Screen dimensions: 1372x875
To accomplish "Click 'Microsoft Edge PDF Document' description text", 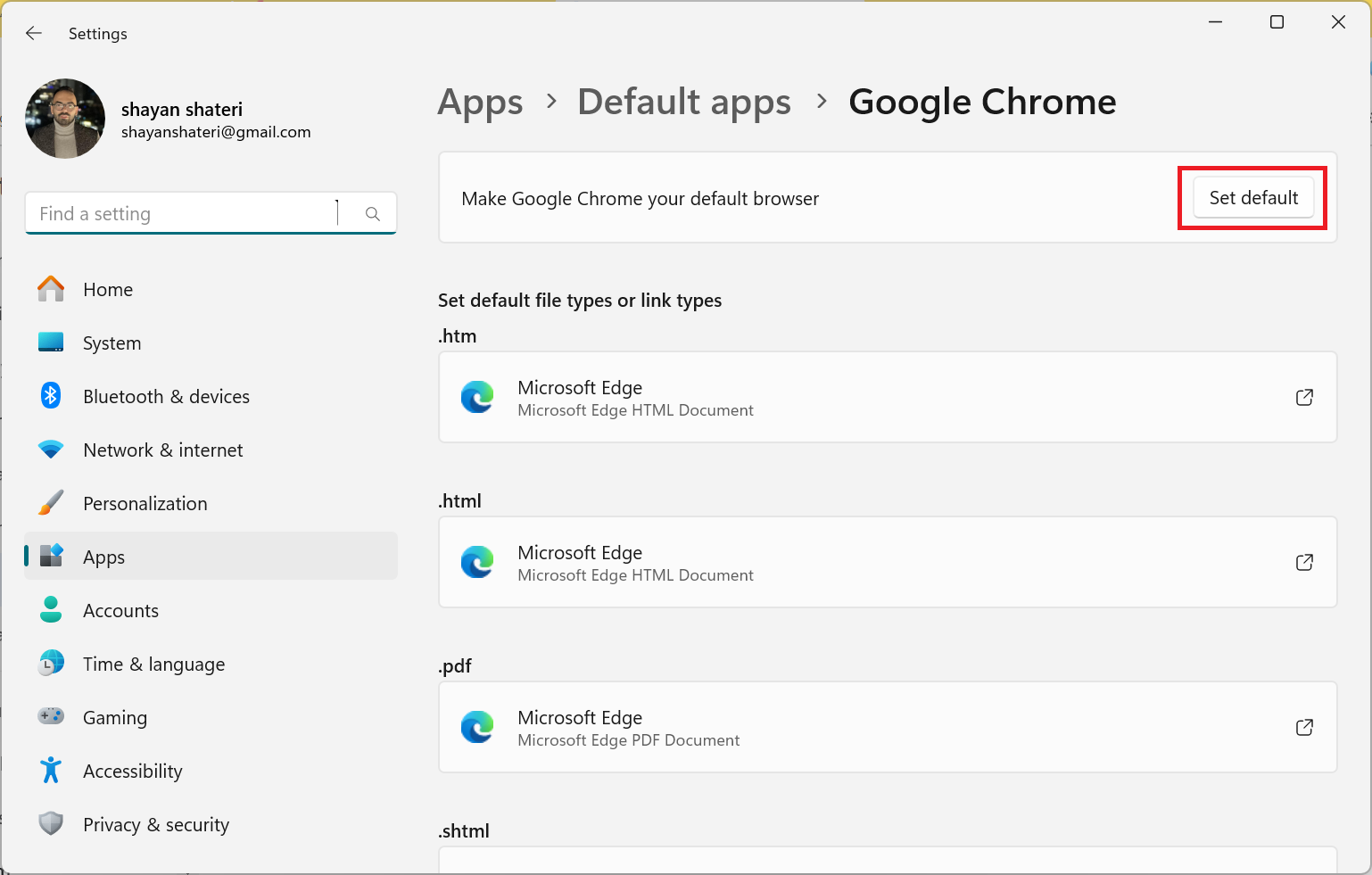I will 629,740.
